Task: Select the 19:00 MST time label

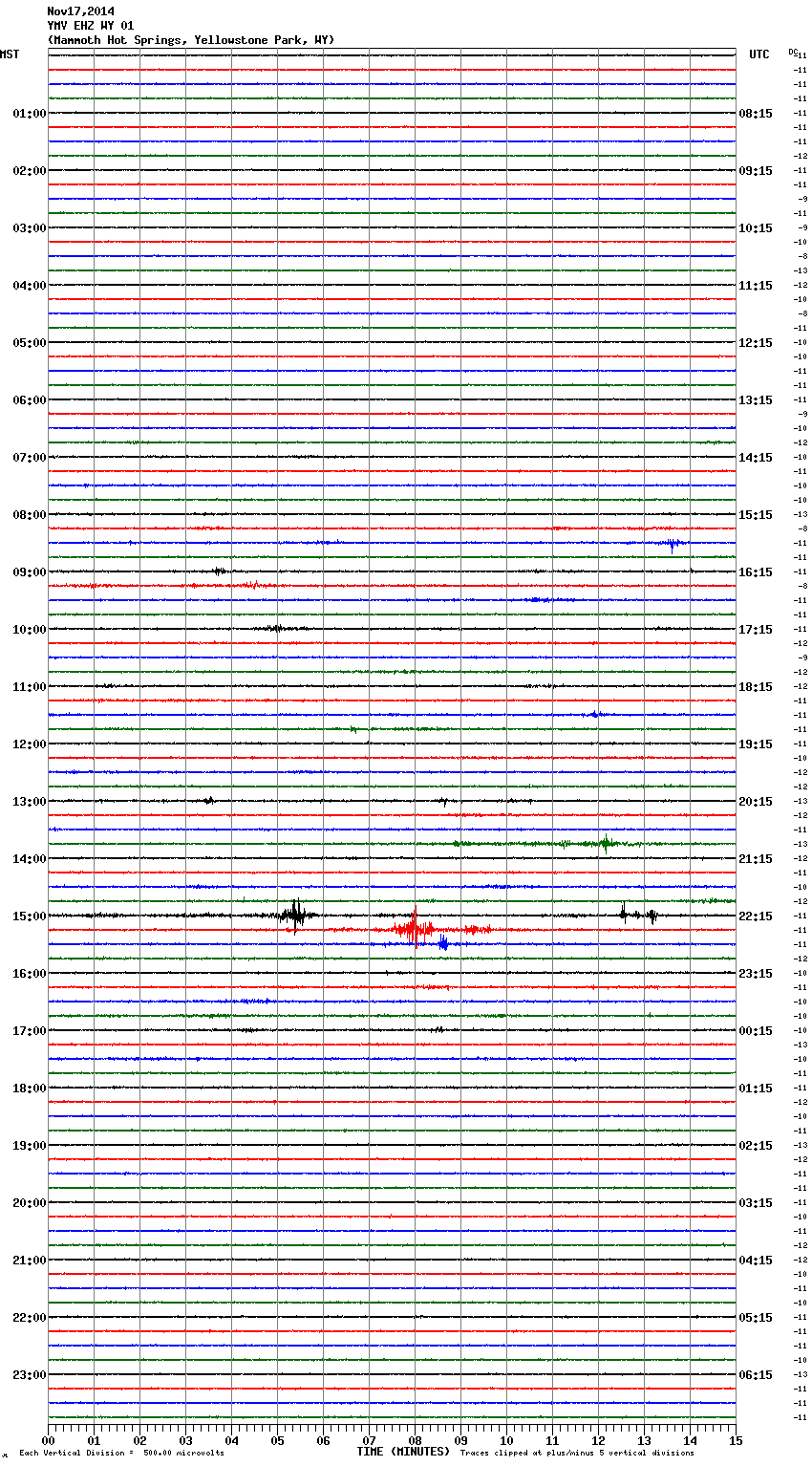Action: click(x=29, y=1146)
